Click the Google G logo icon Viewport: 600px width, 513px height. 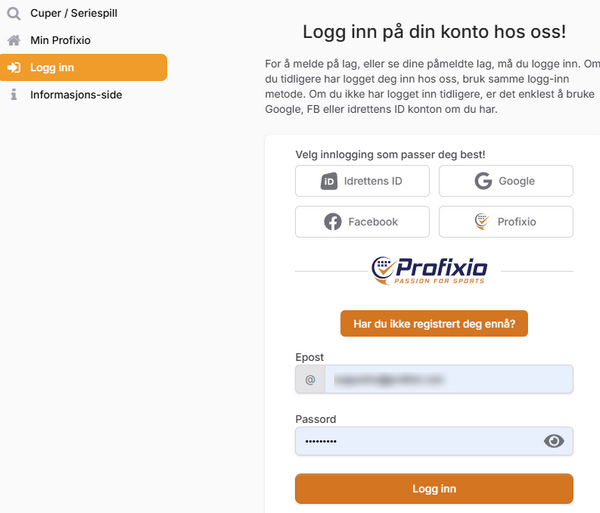click(483, 181)
